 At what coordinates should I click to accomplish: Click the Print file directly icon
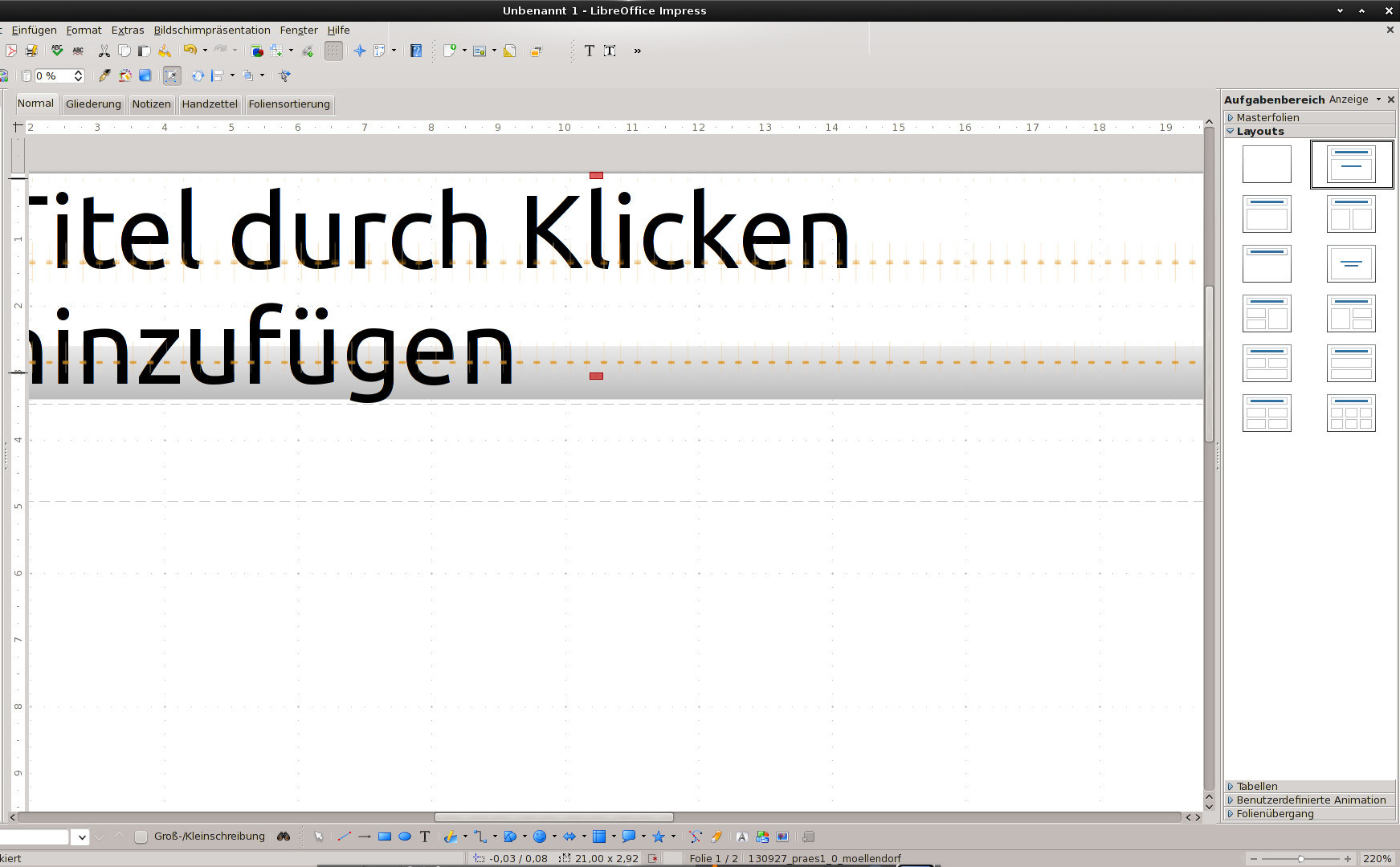click(31, 51)
